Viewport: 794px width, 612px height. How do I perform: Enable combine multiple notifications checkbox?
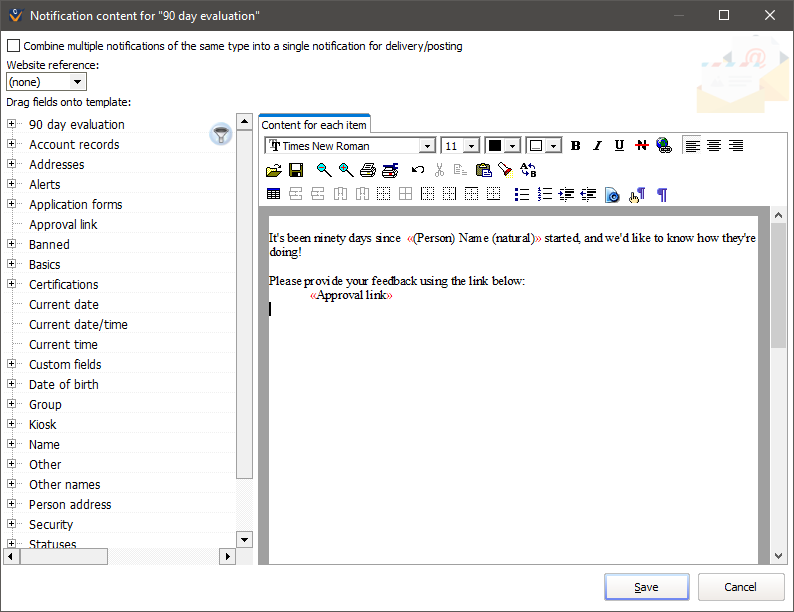(x=13, y=46)
